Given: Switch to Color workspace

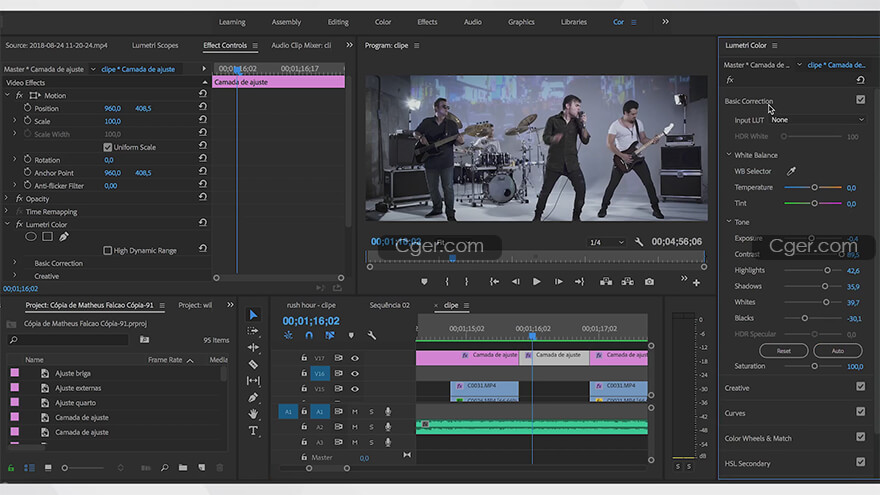Looking at the screenshot, I should coord(383,22).
